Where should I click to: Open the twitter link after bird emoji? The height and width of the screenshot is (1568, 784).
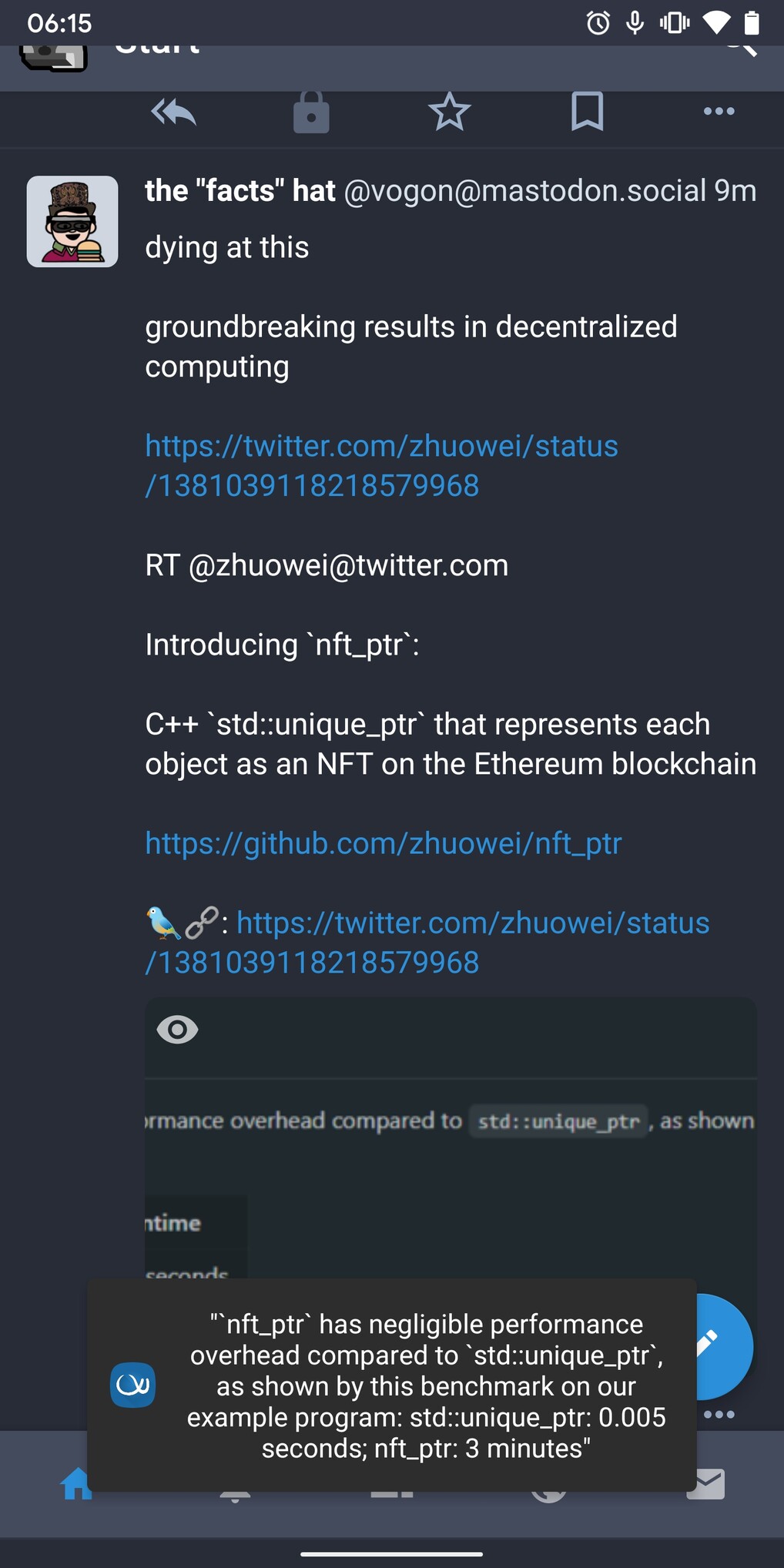pos(472,923)
